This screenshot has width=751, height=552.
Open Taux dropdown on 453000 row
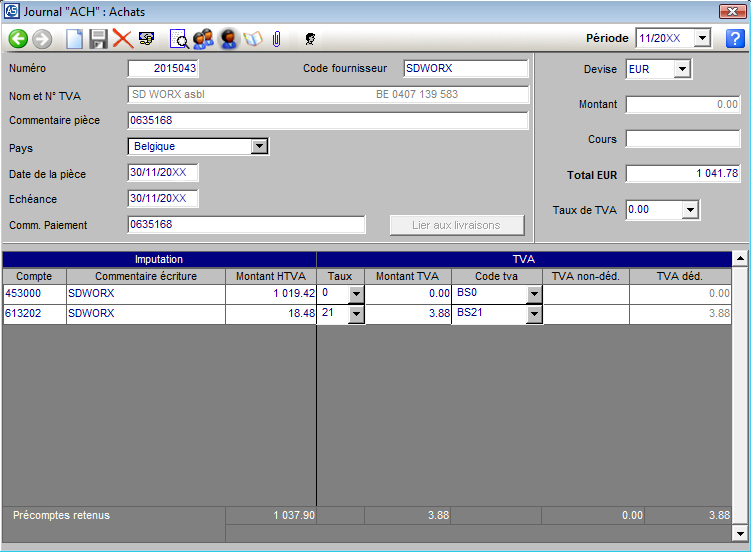pos(356,294)
